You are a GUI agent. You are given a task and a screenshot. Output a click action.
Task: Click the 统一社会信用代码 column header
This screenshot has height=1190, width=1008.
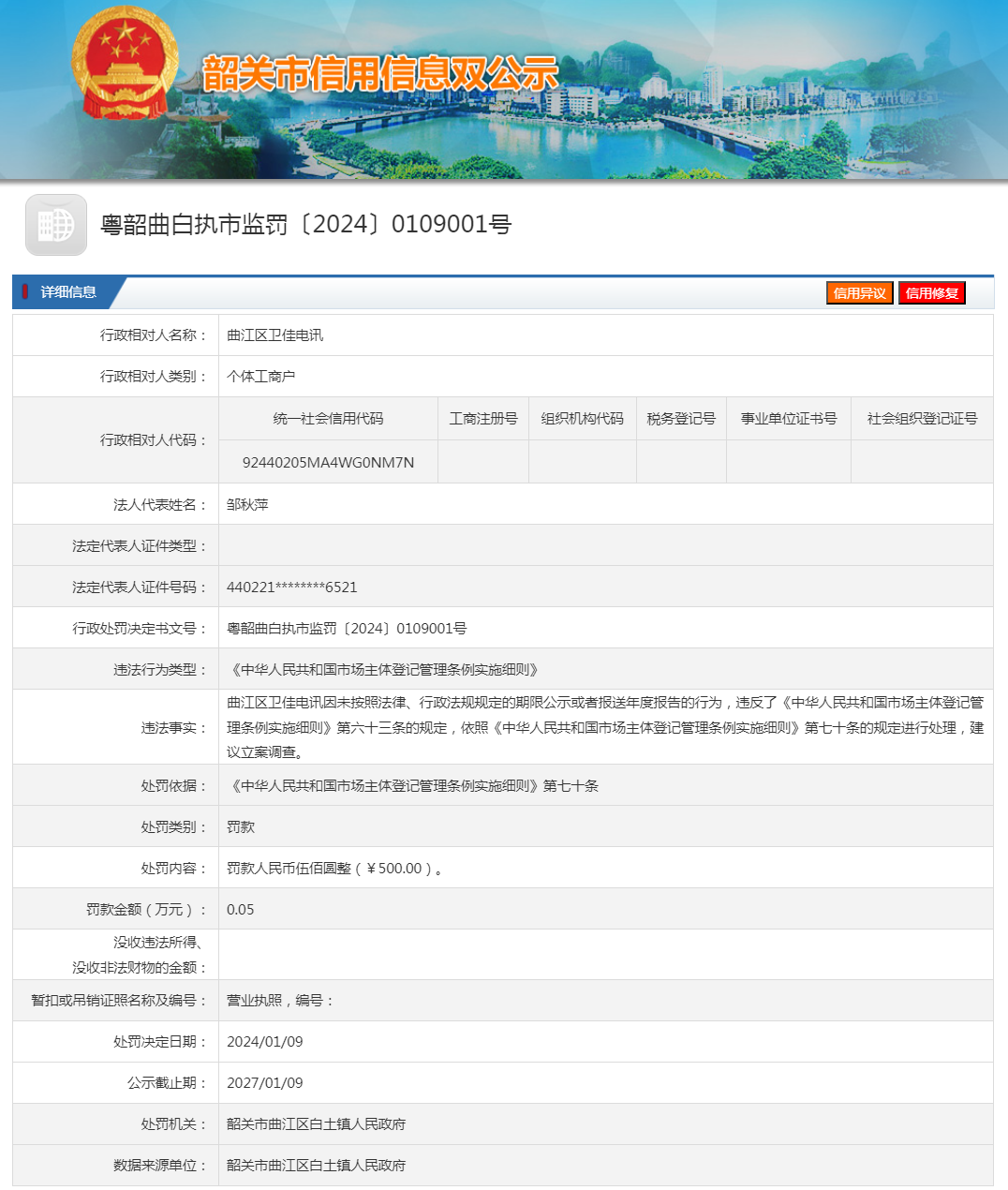328,419
